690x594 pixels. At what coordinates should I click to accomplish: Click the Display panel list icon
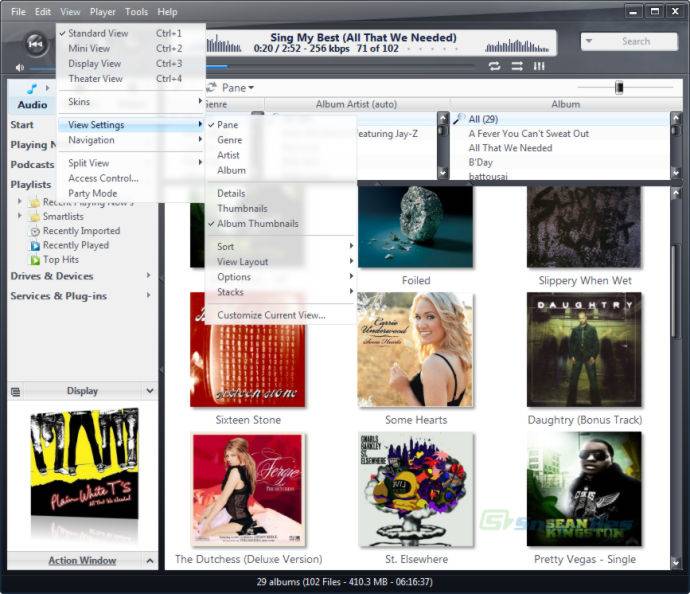(15, 392)
